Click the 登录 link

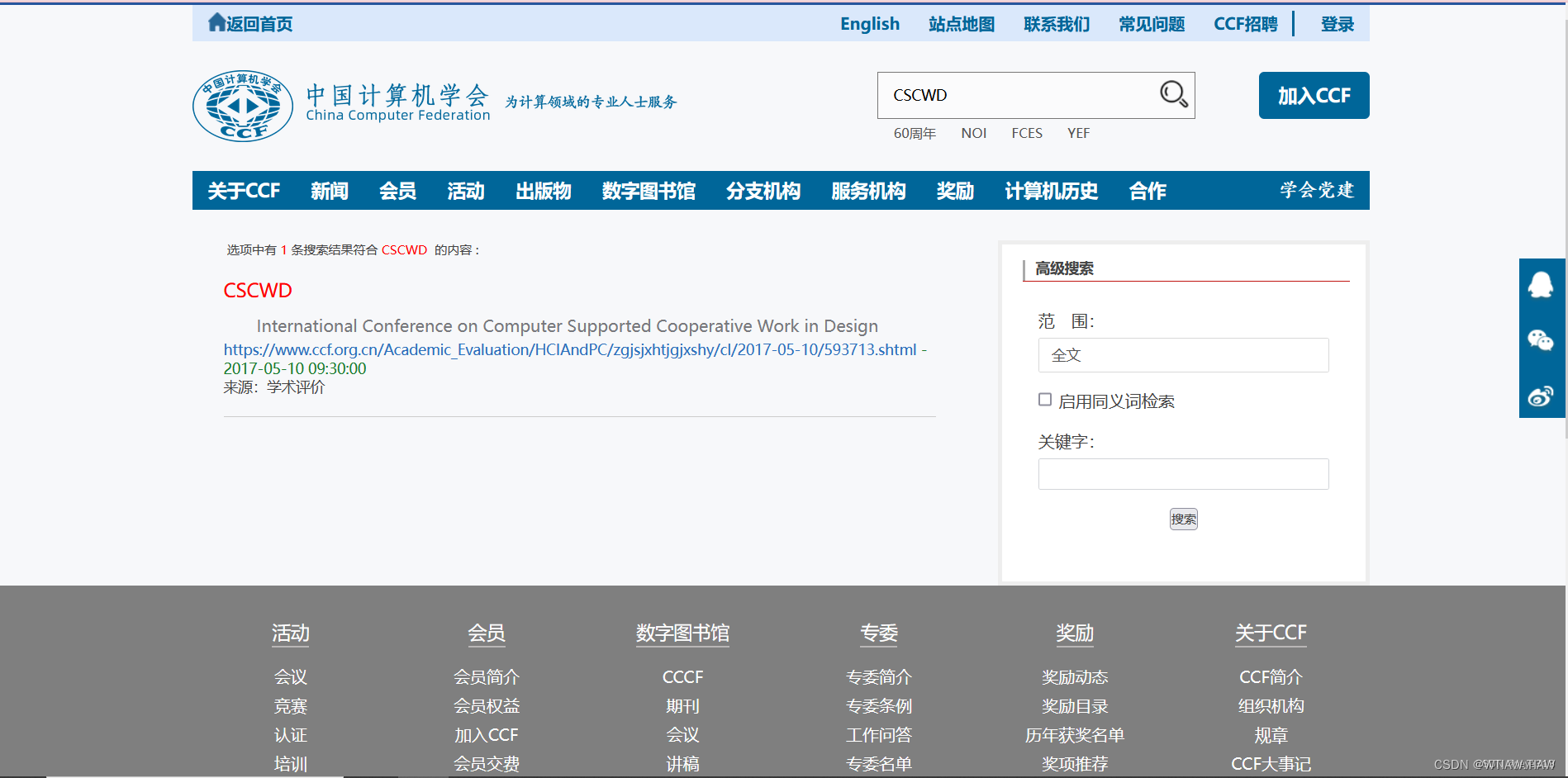pos(1337,24)
